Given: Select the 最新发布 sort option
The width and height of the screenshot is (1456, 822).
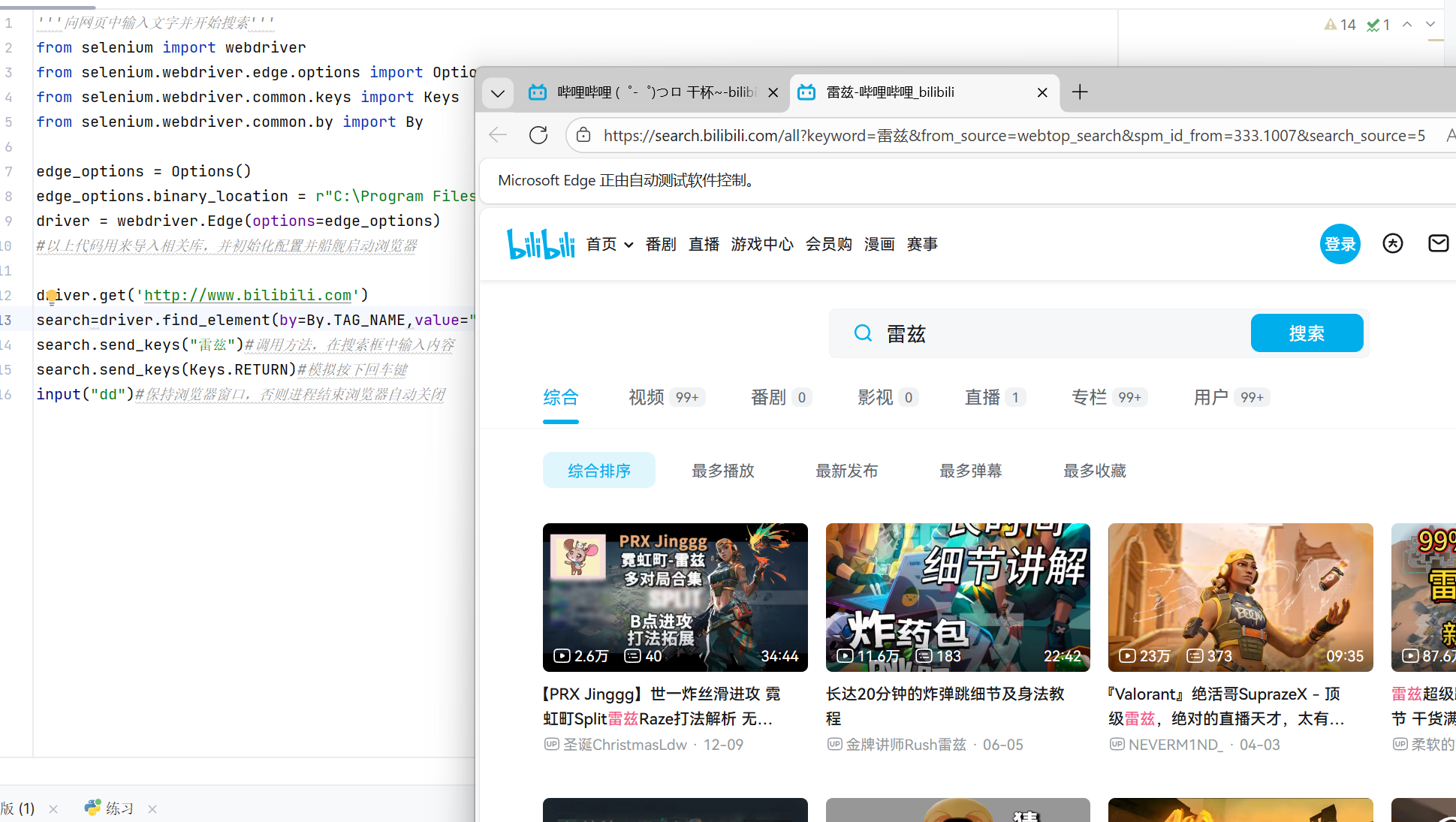Looking at the screenshot, I should (846, 471).
